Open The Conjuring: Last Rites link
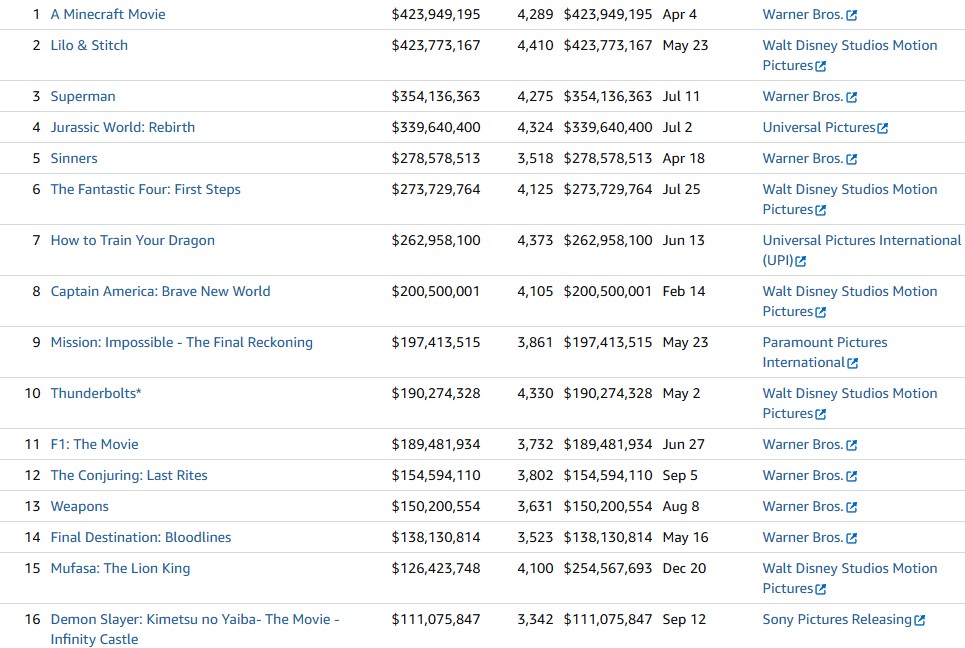The width and height of the screenshot is (965, 648). [129, 475]
